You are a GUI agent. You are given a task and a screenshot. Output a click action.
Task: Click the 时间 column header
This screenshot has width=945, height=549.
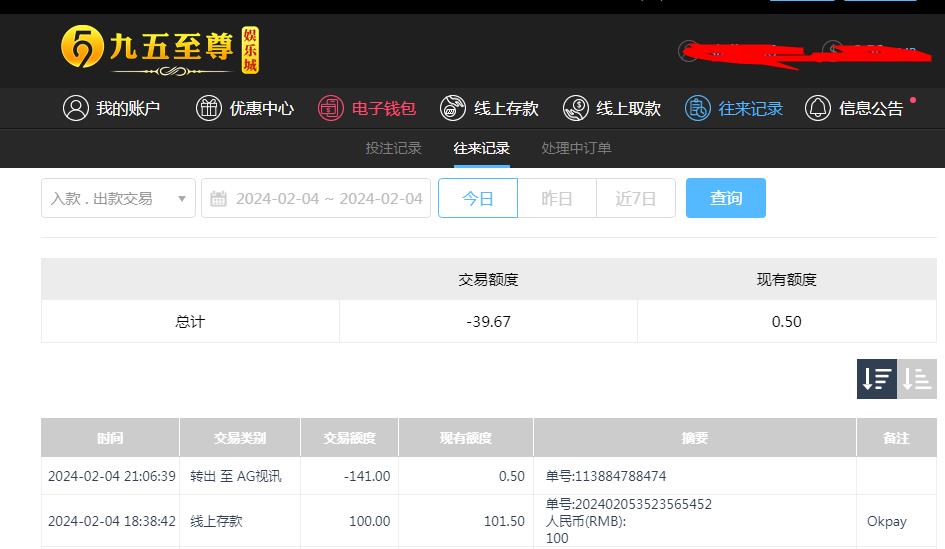click(110, 438)
